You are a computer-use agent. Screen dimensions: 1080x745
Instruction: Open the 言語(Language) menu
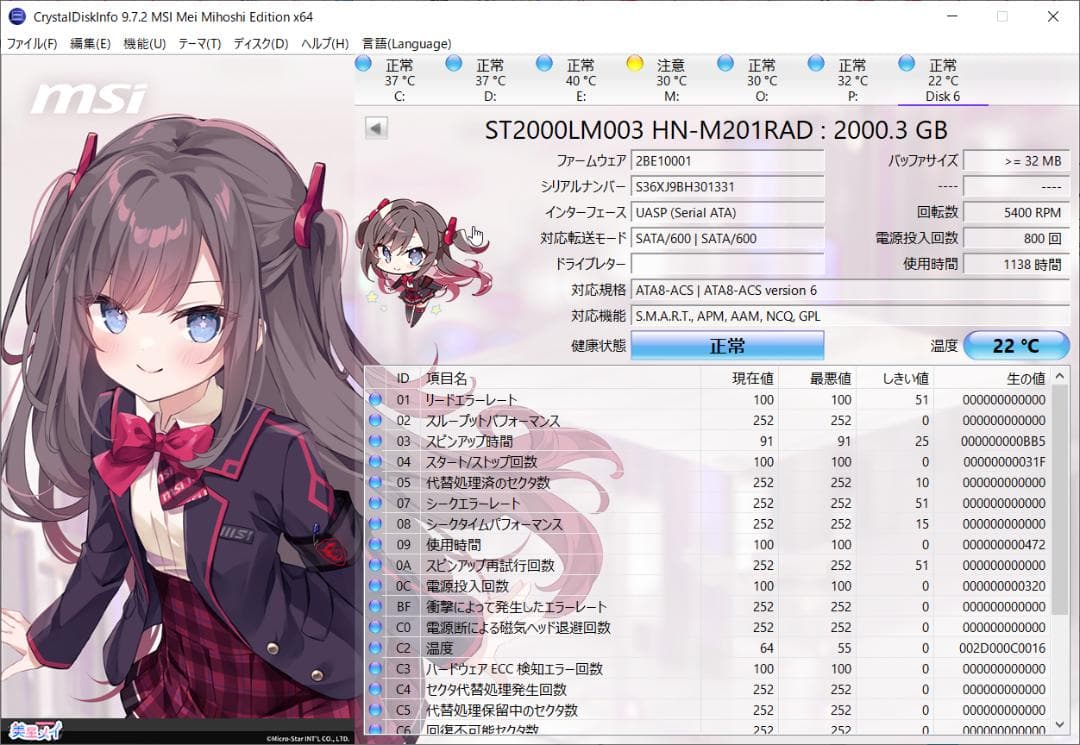click(x=406, y=43)
